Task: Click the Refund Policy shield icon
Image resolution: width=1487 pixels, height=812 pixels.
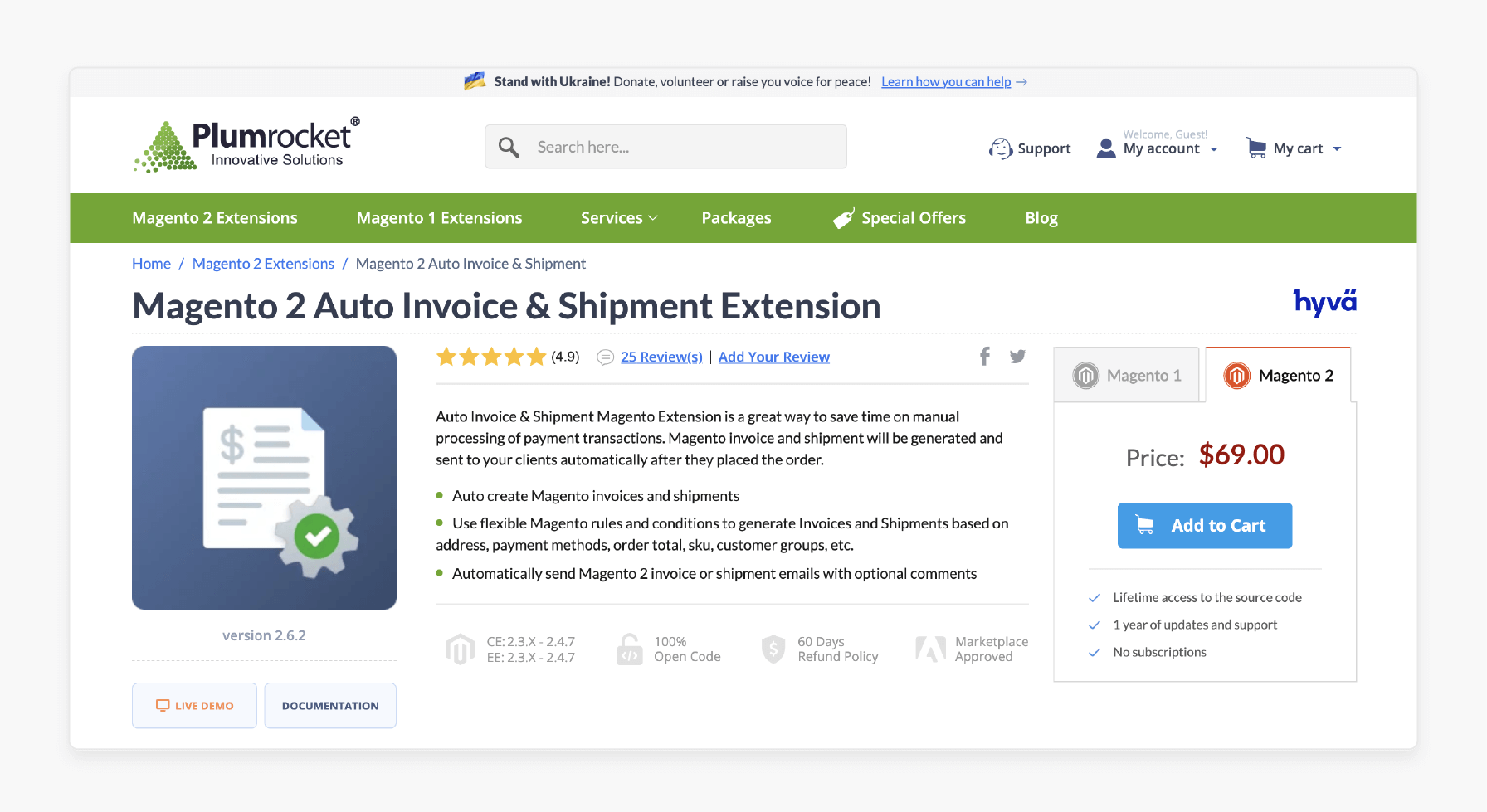Action: tap(773, 649)
